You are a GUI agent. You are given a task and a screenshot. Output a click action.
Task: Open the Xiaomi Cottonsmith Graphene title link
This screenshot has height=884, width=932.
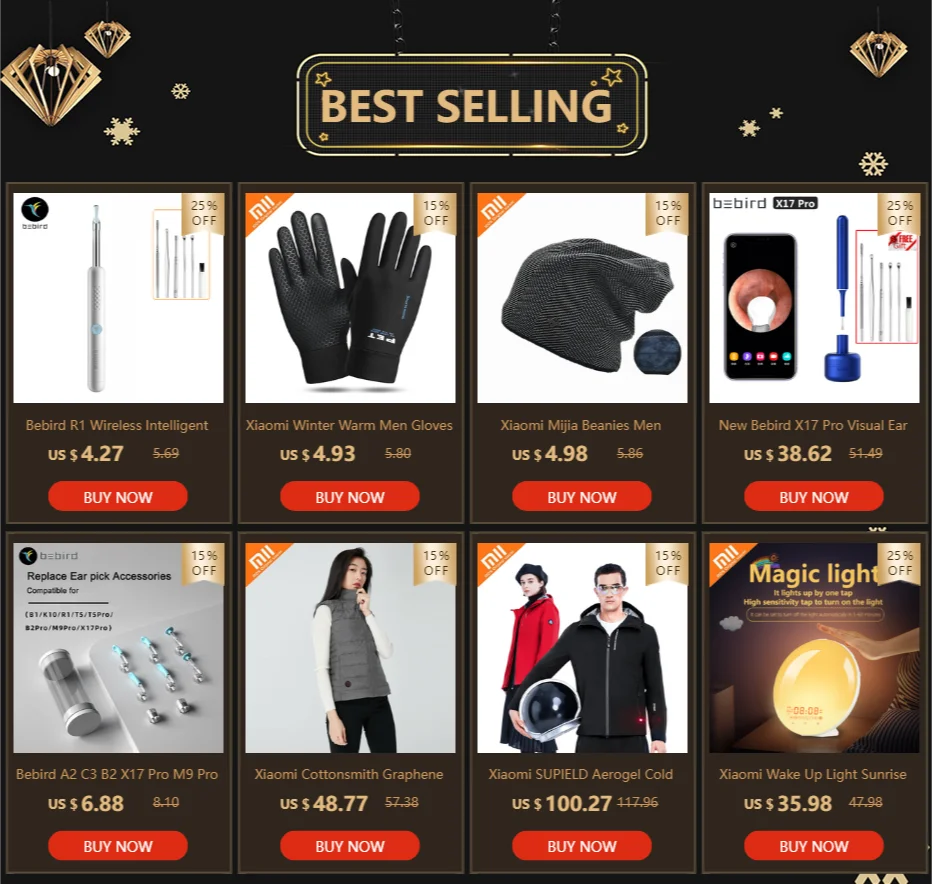(349, 774)
